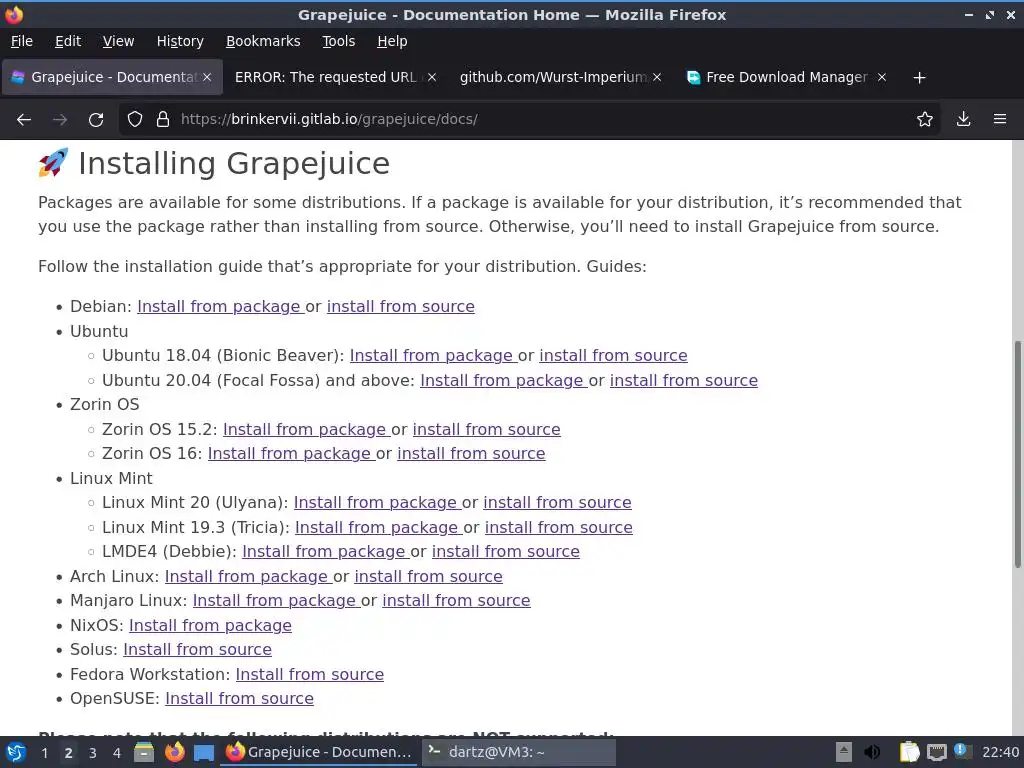Open Debian Install from package link
1024x768 pixels.
click(221, 306)
